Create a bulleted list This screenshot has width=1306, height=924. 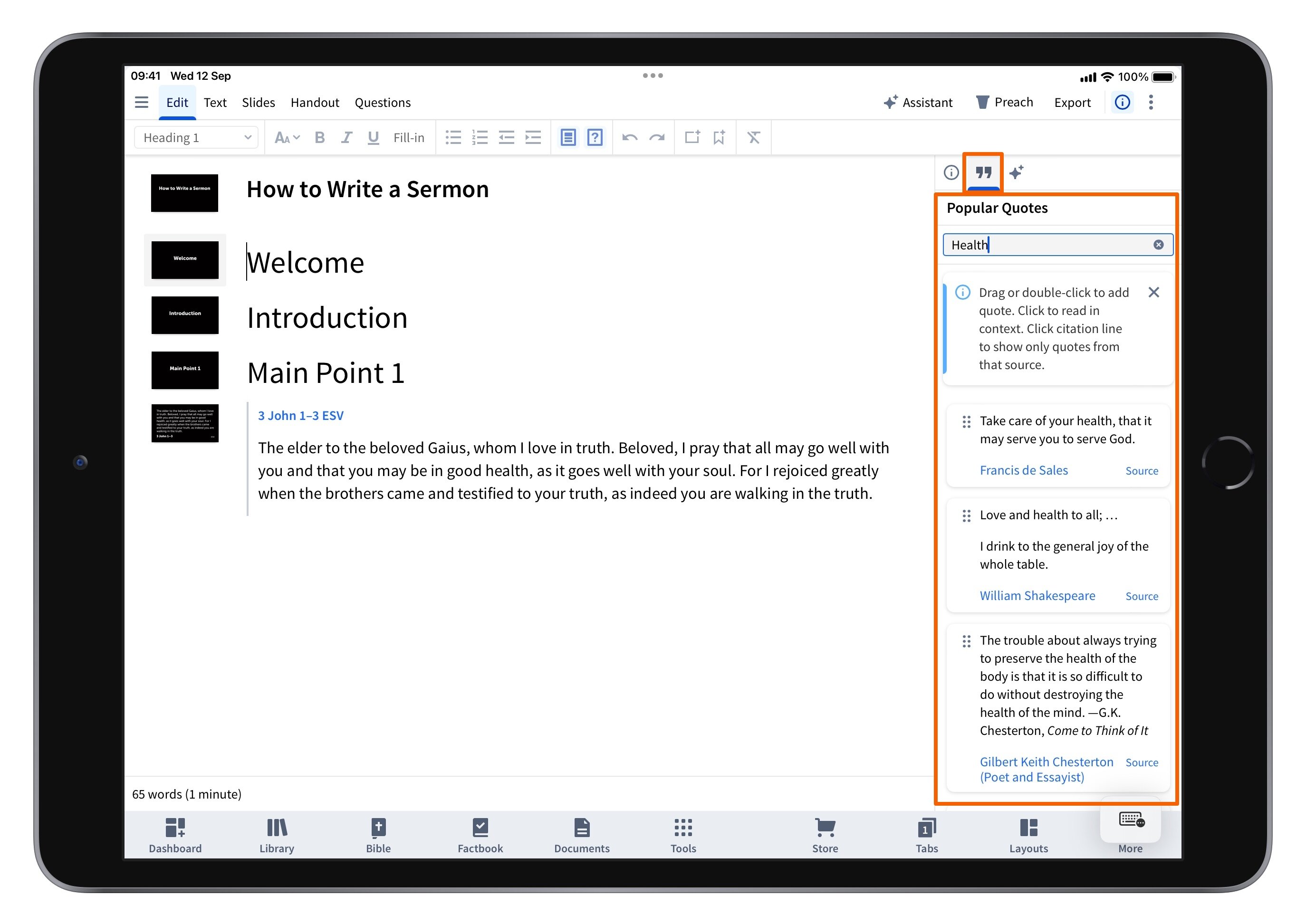pos(453,137)
